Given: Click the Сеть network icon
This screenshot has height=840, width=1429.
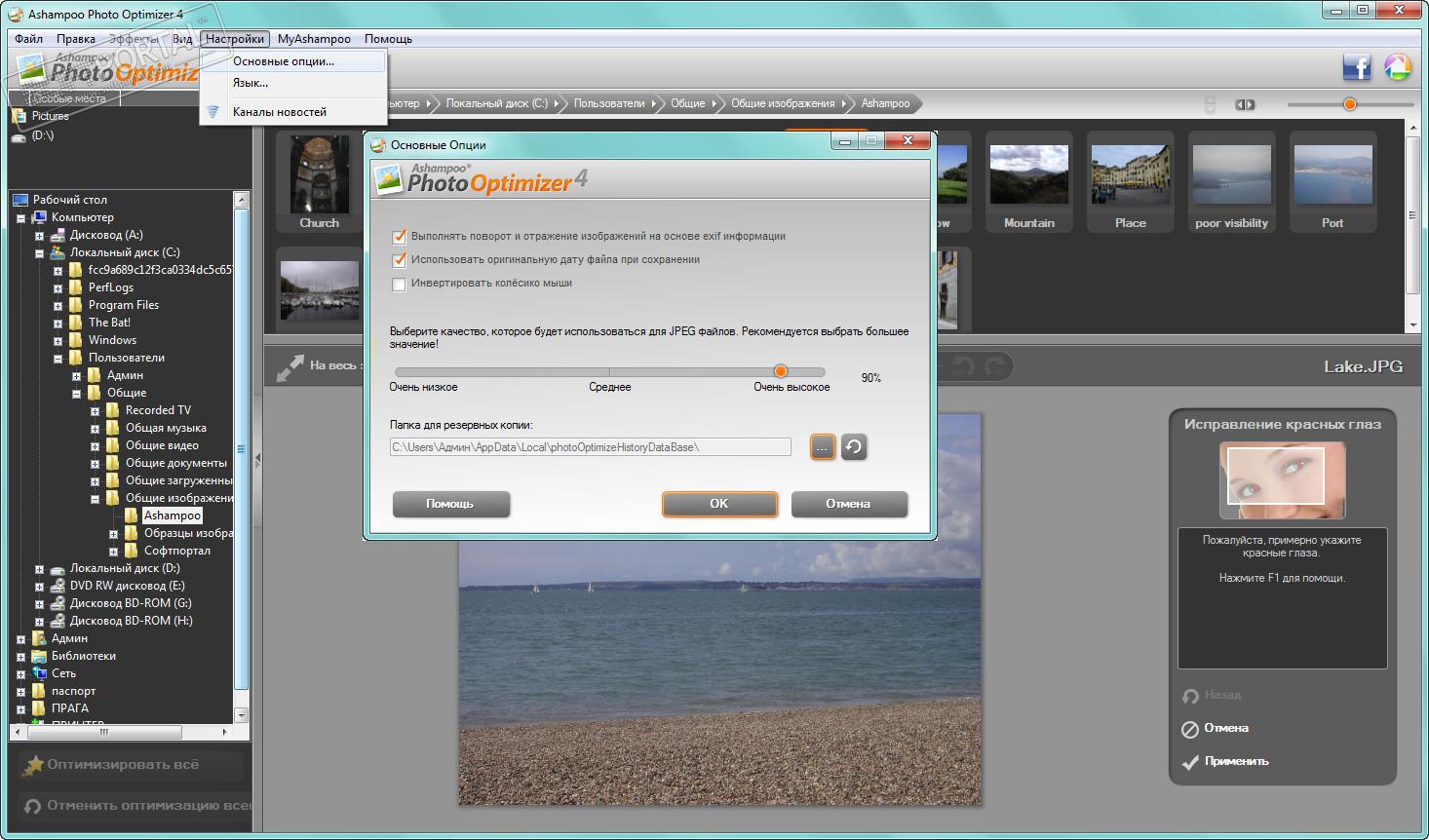Looking at the screenshot, I should pos(39,673).
